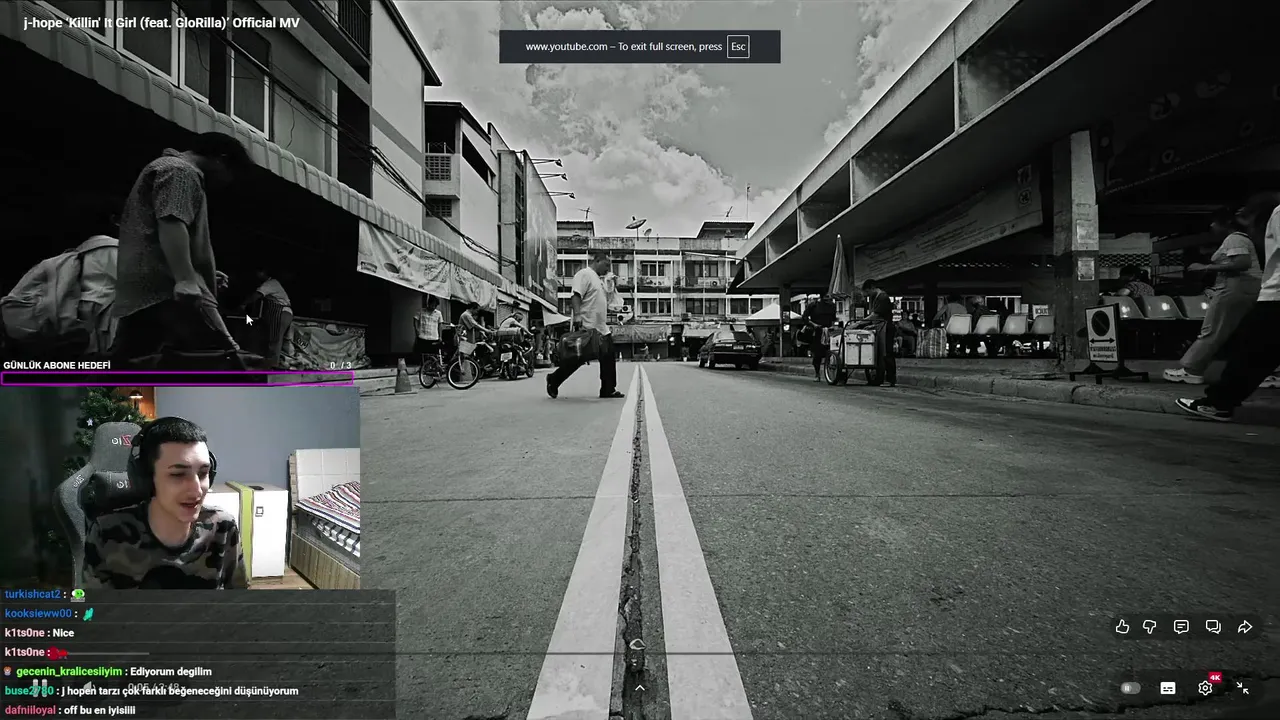
Task: Click the '0 / 3' subscriber goal counter
Action: [x=341, y=365]
